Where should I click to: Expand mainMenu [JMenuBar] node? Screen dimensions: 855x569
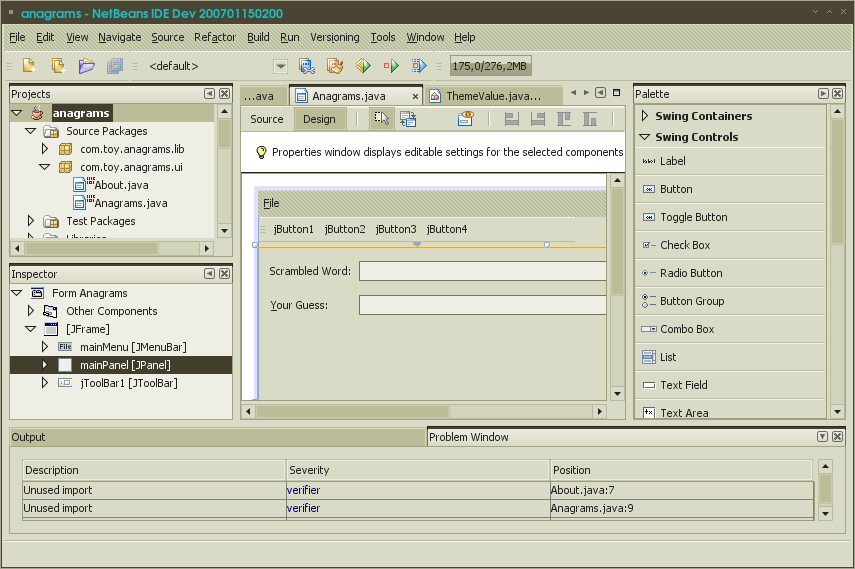(45, 347)
